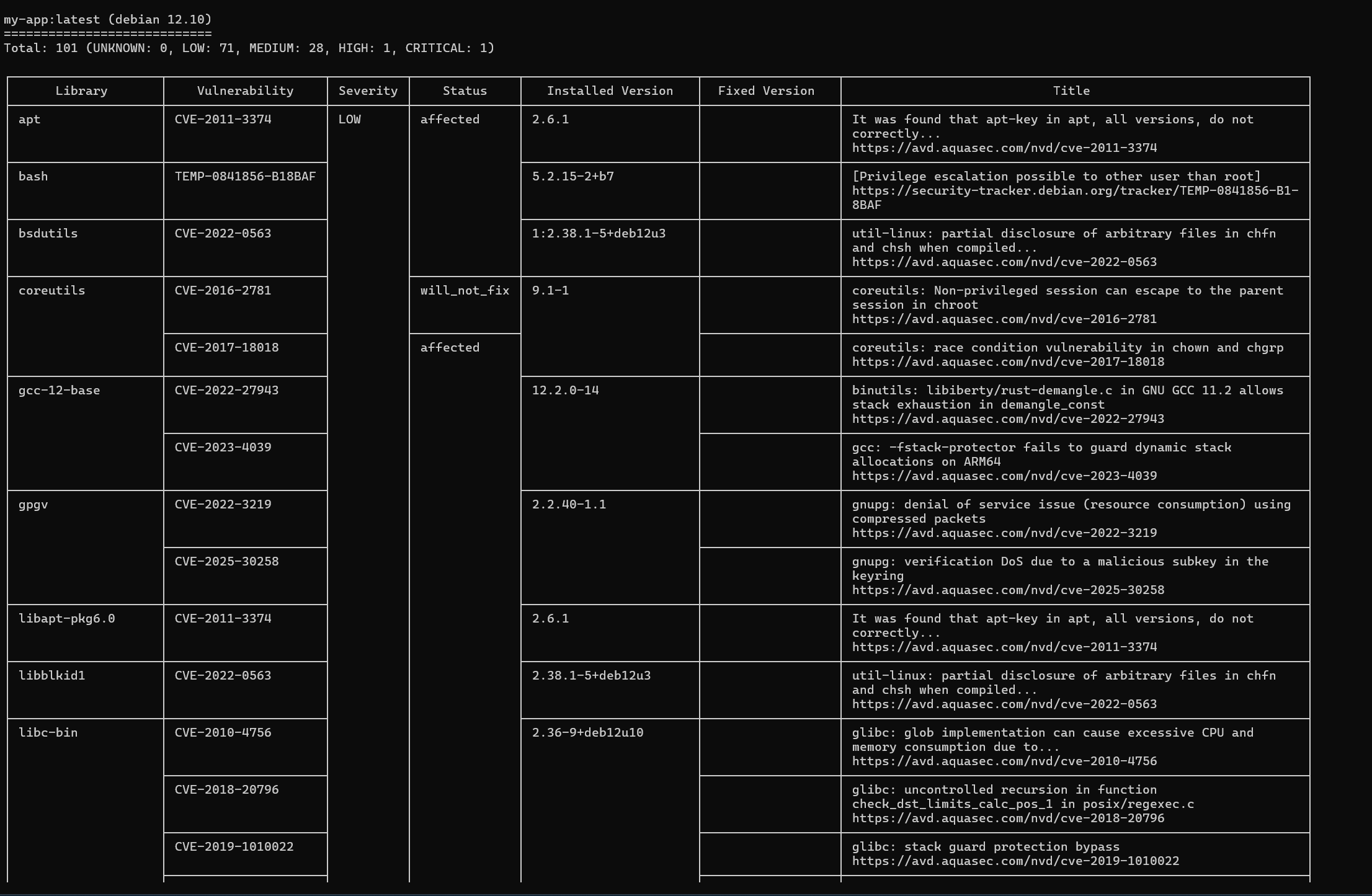Viewport: 1372px width, 896px height.
Task: Click the cve-2023-4039 gcc link
Action: pyautogui.click(x=1004, y=476)
